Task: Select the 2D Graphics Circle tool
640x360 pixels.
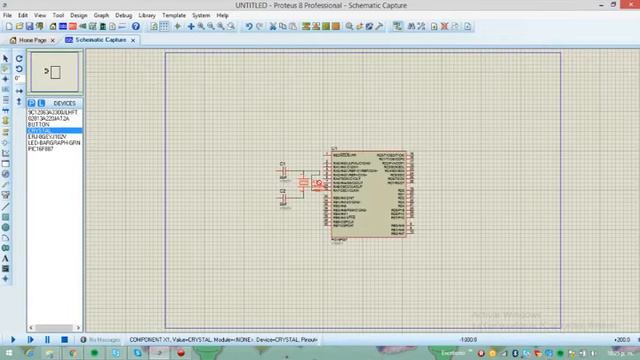Action: coord(5,227)
